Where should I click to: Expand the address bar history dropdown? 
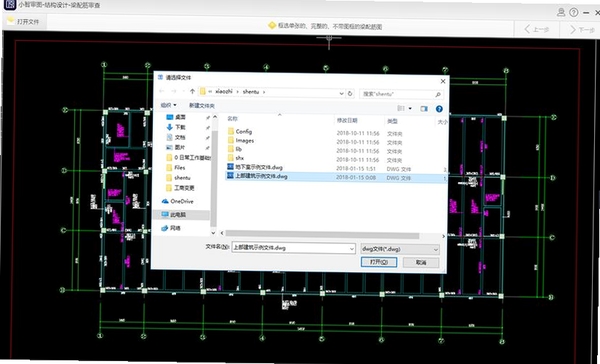(x=341, y=93)
